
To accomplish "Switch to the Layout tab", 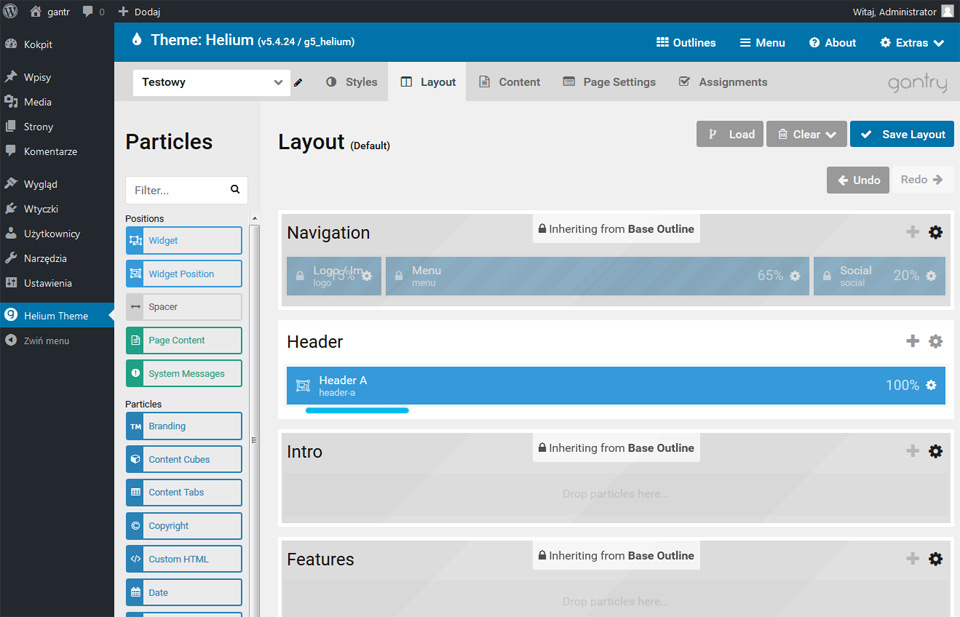I will click(427, 82).
